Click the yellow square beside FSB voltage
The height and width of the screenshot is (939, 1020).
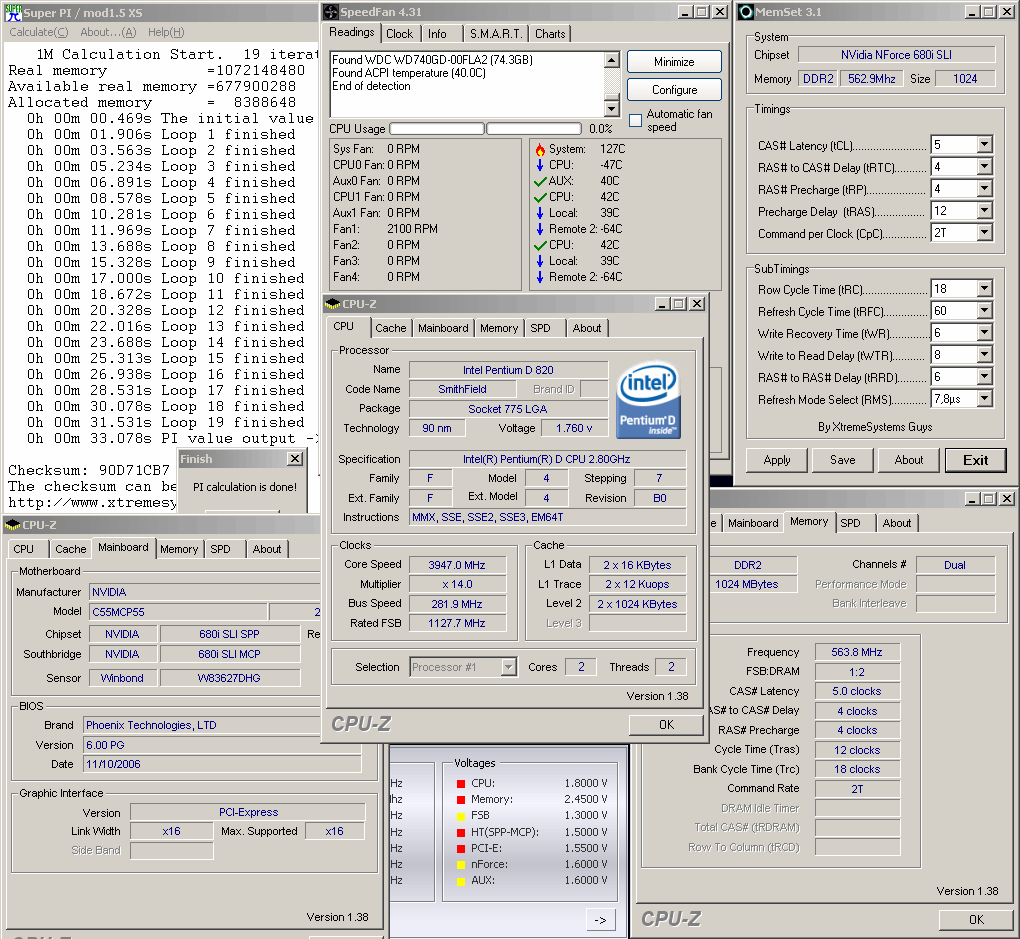[x=461, y=815]
